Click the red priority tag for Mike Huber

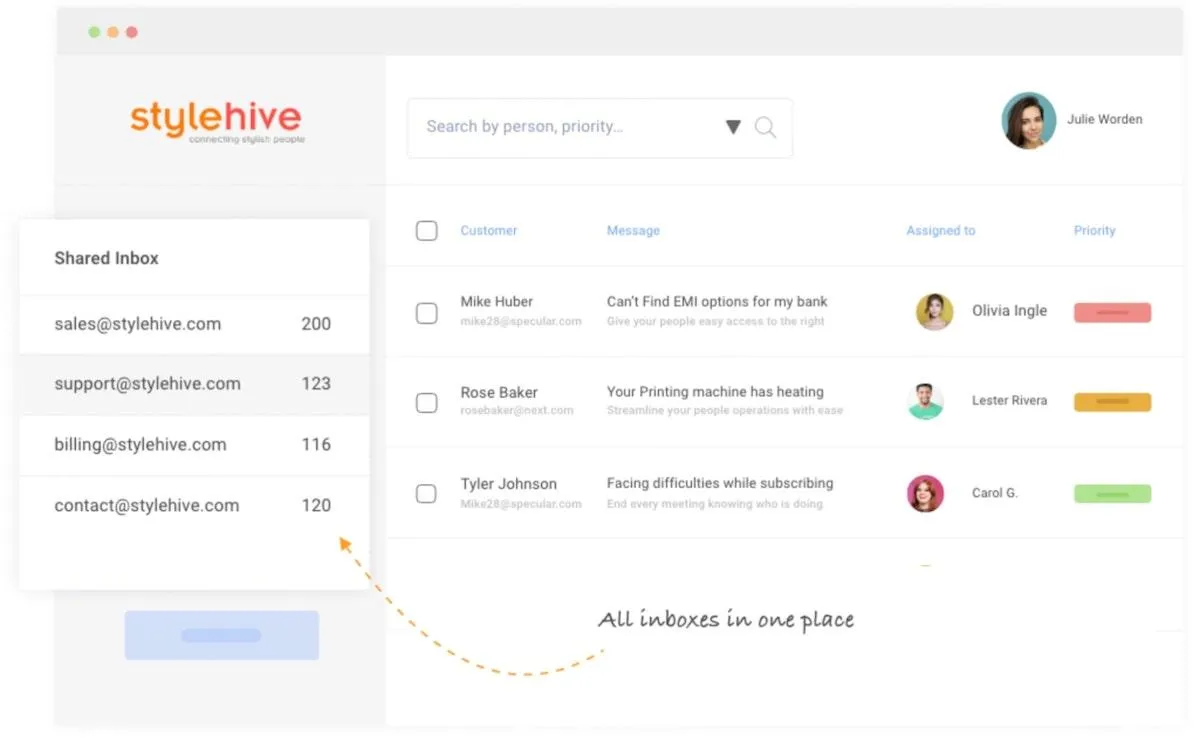point(1112,313)
